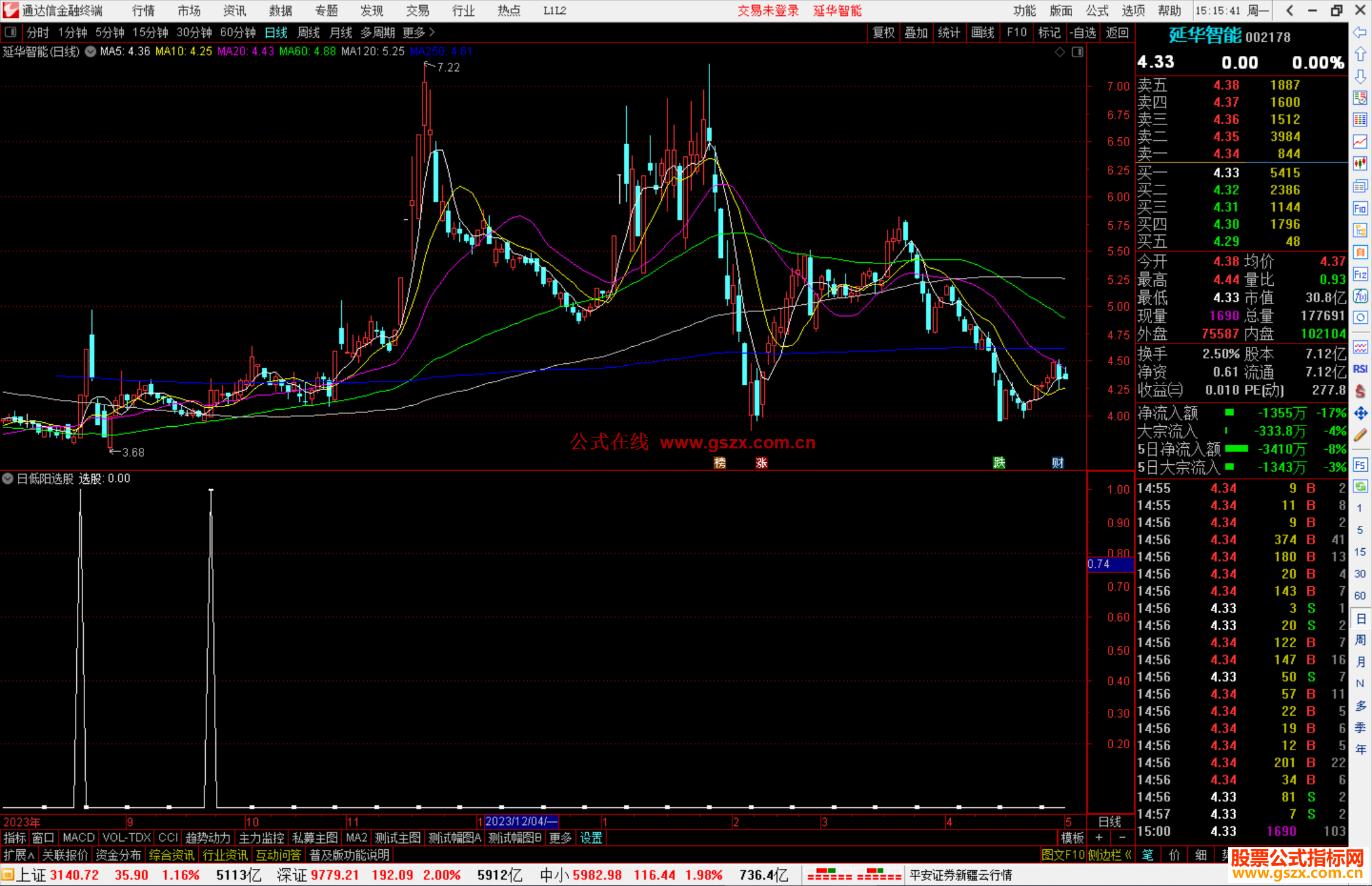The image size is (1372, 886).
Task: Switch to the MACD indicator tab
Action: click(x=79, y=838)
